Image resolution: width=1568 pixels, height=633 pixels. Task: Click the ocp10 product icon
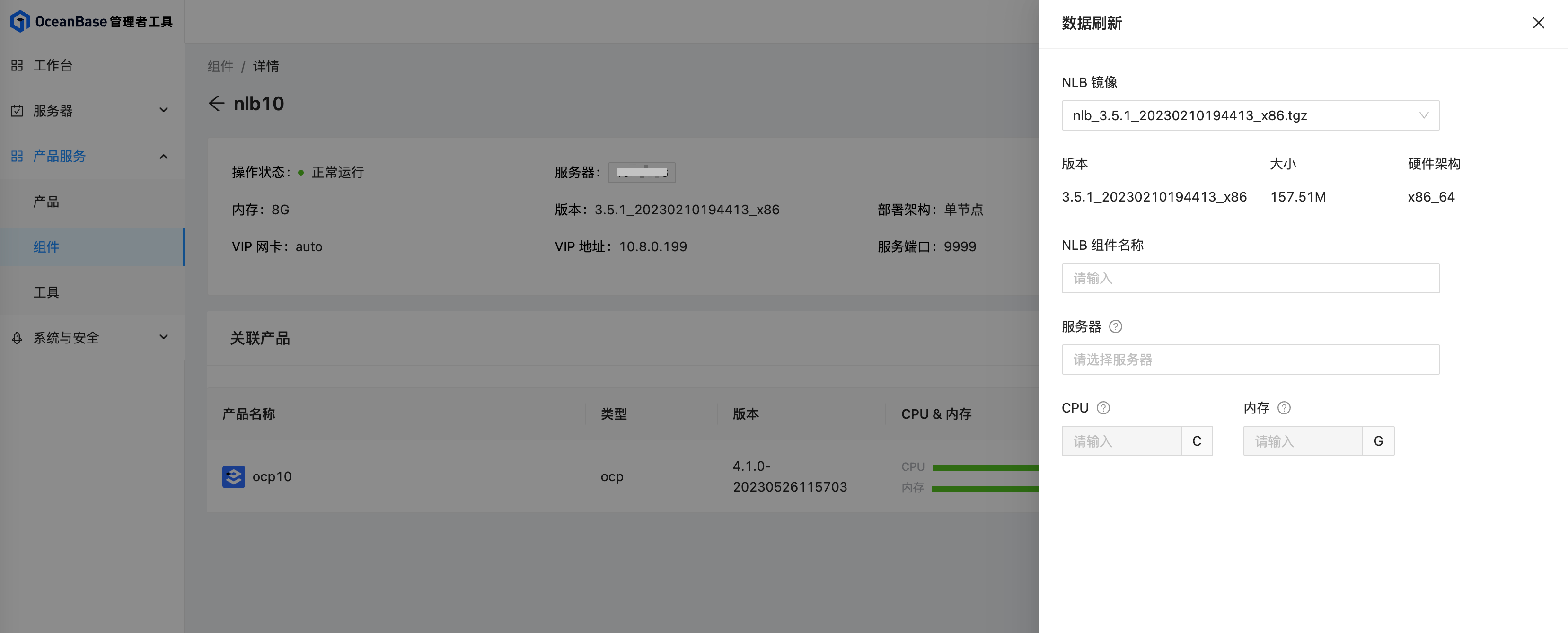pyautogui.click(x=234, y=476)
